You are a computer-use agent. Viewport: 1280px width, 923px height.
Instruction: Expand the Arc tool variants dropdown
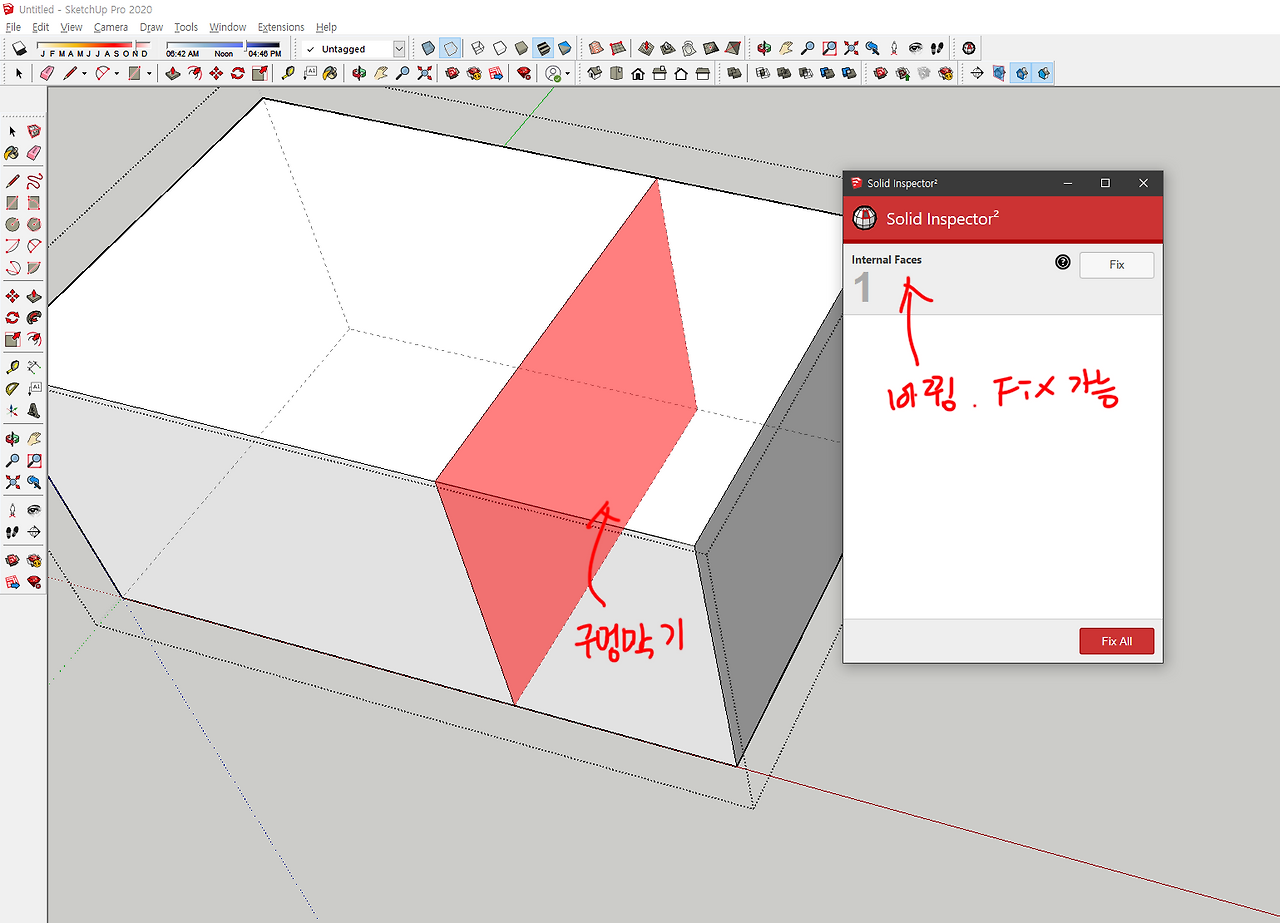(116, 73)
